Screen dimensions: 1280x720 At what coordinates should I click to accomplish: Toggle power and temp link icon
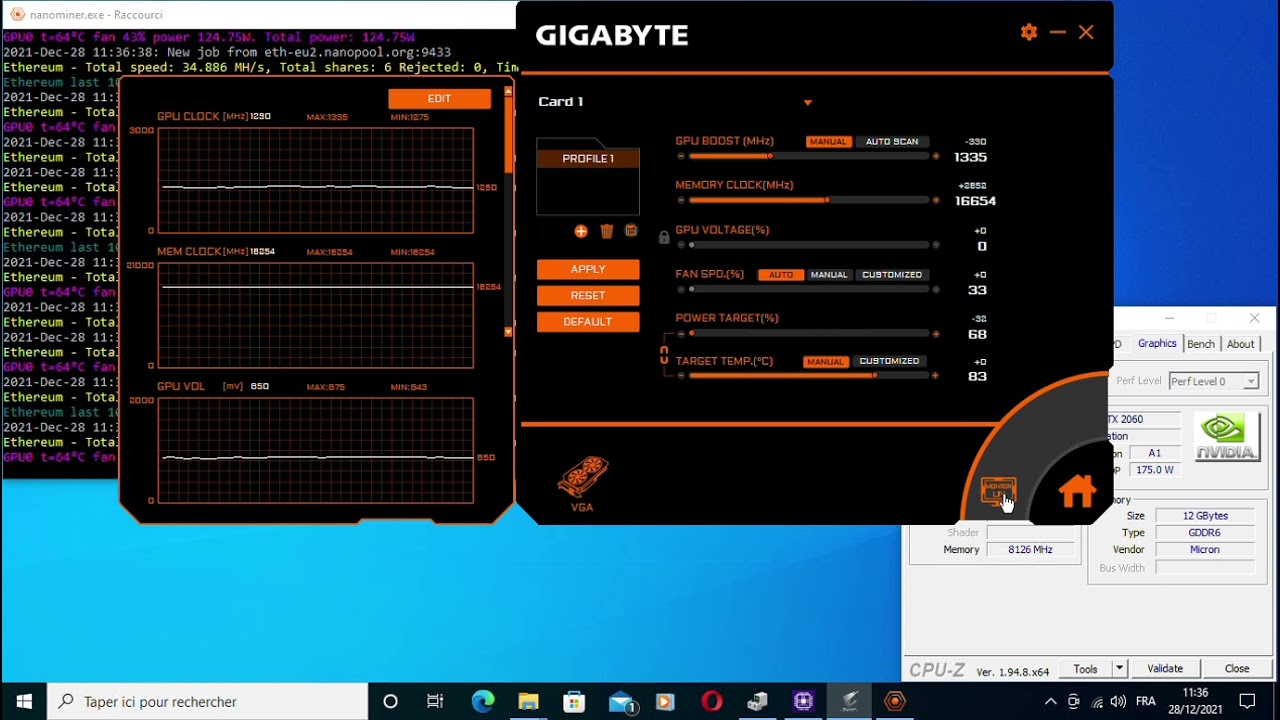click(663, 355)
